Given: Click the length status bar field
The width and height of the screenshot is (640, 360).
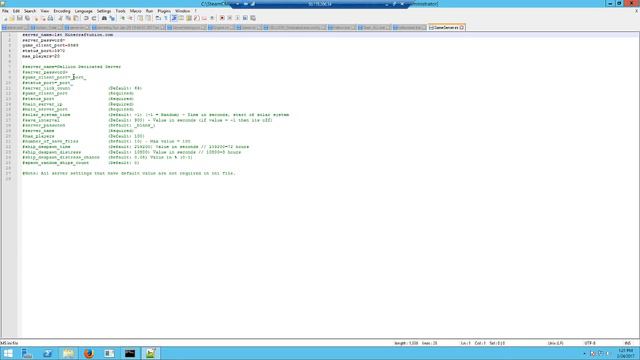Looking at the screenshot, I should click(x=416, y=343).
